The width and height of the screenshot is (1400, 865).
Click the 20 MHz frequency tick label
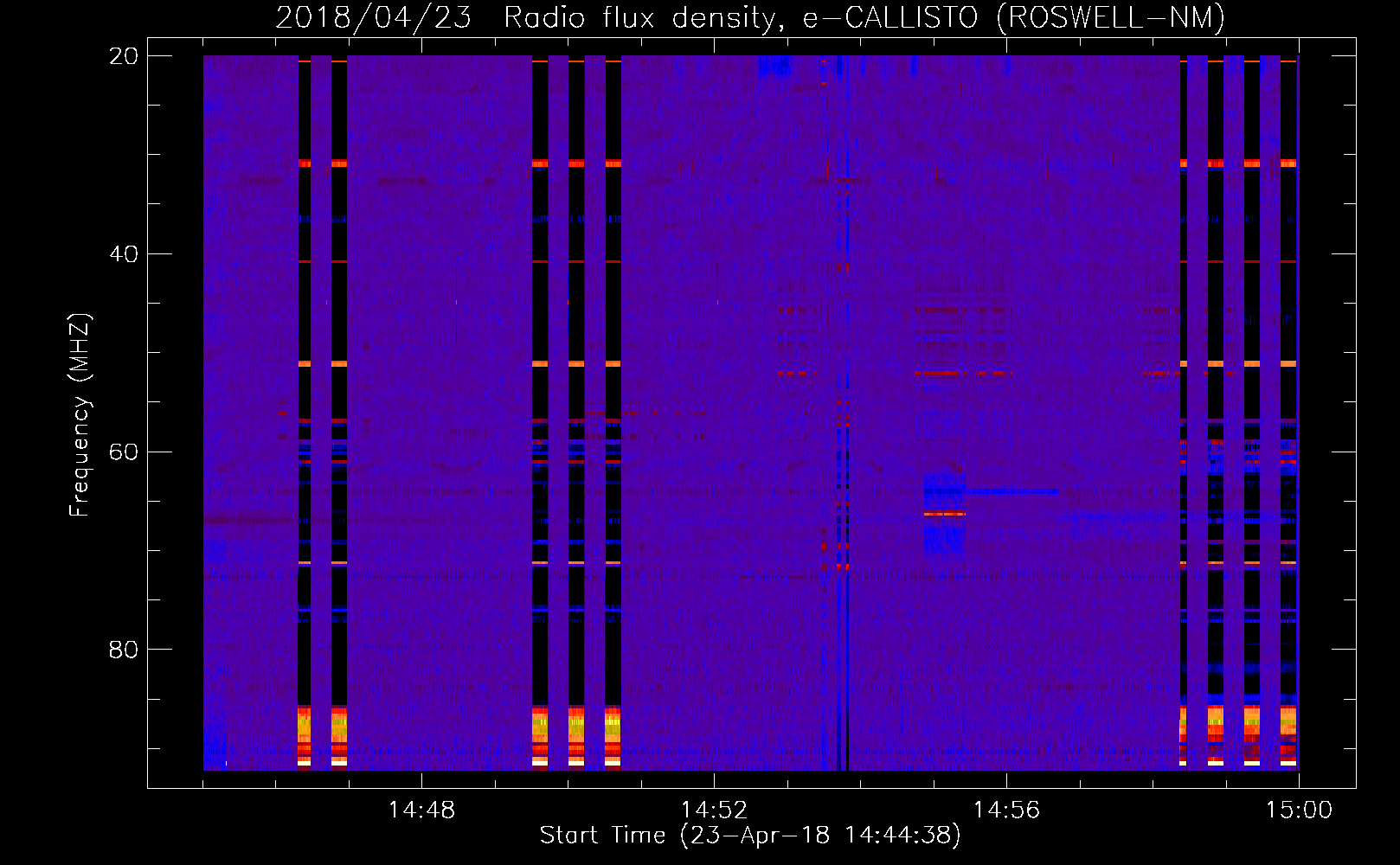point(124,55)
